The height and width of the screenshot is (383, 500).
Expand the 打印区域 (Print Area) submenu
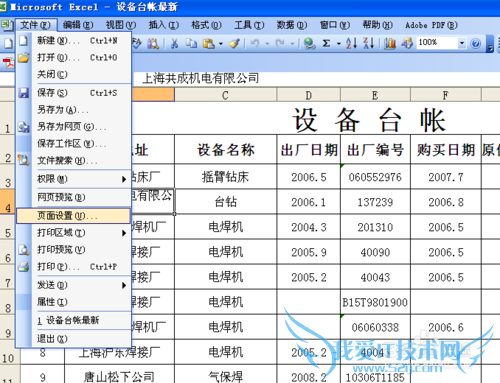(x=73, y=233)
